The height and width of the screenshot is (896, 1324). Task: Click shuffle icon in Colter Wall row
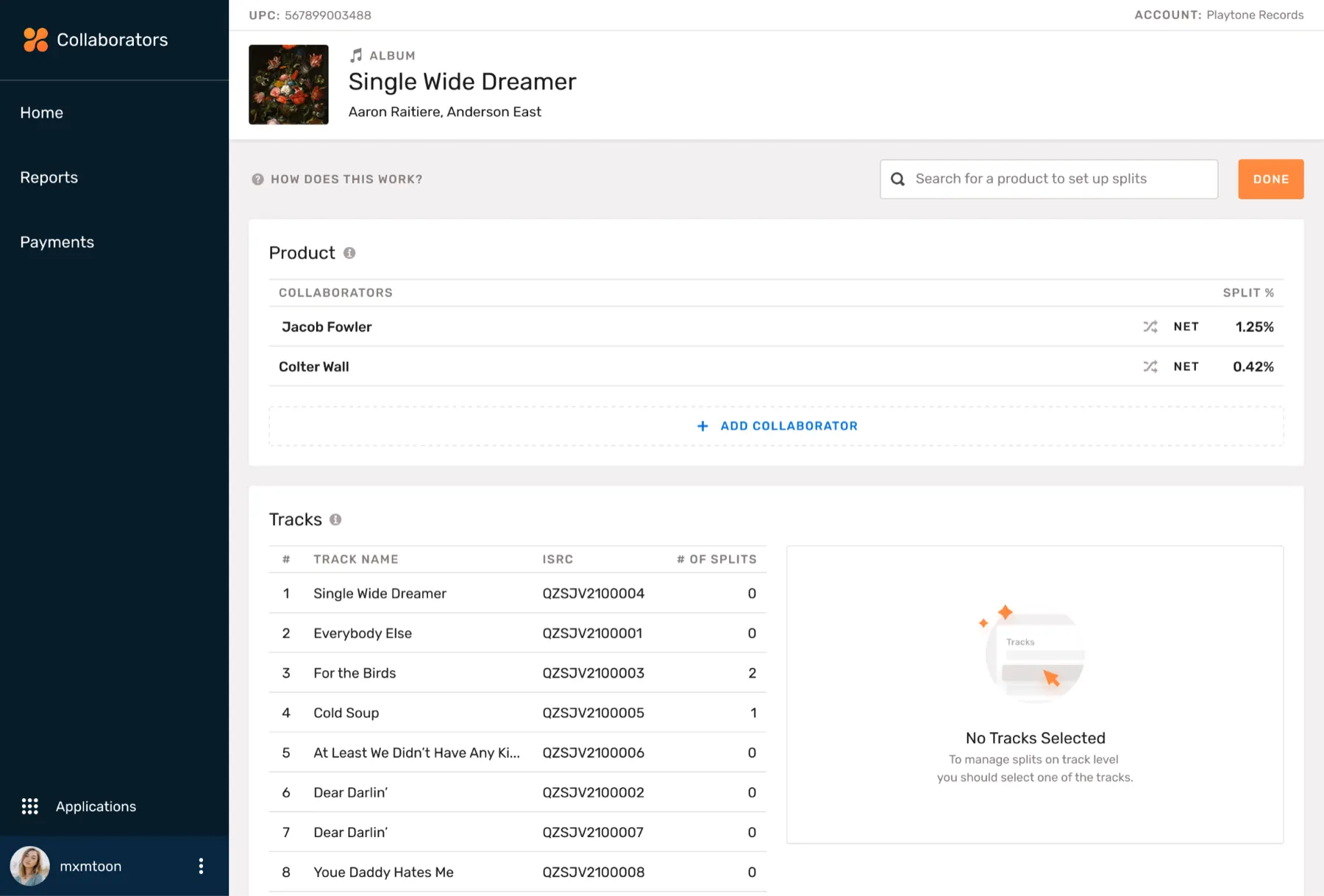pos(1150,366)
